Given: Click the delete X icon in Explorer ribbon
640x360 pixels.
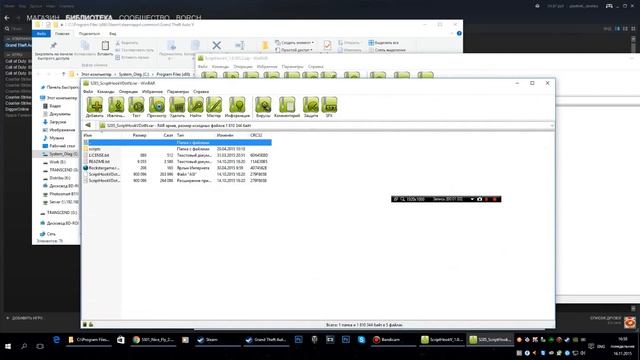Looking at the screenshot, I should [x=217, y=45].
